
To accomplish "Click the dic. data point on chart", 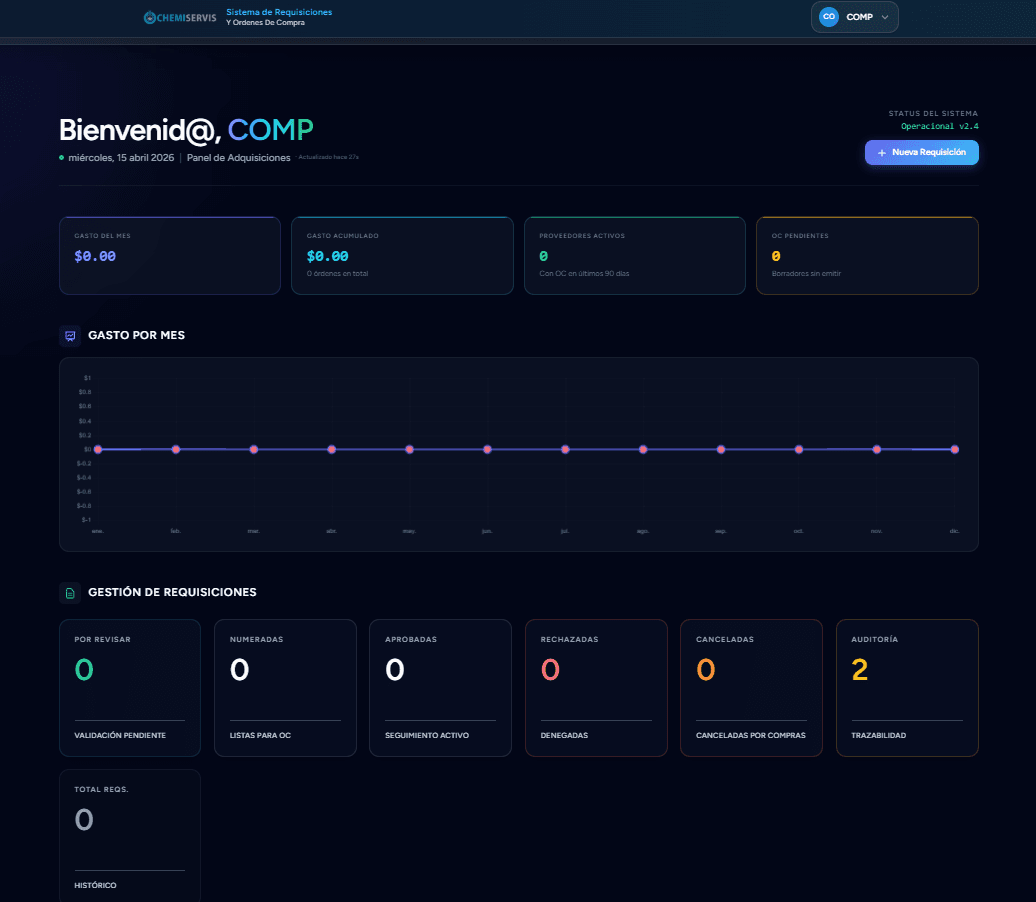I will (955, 449).
